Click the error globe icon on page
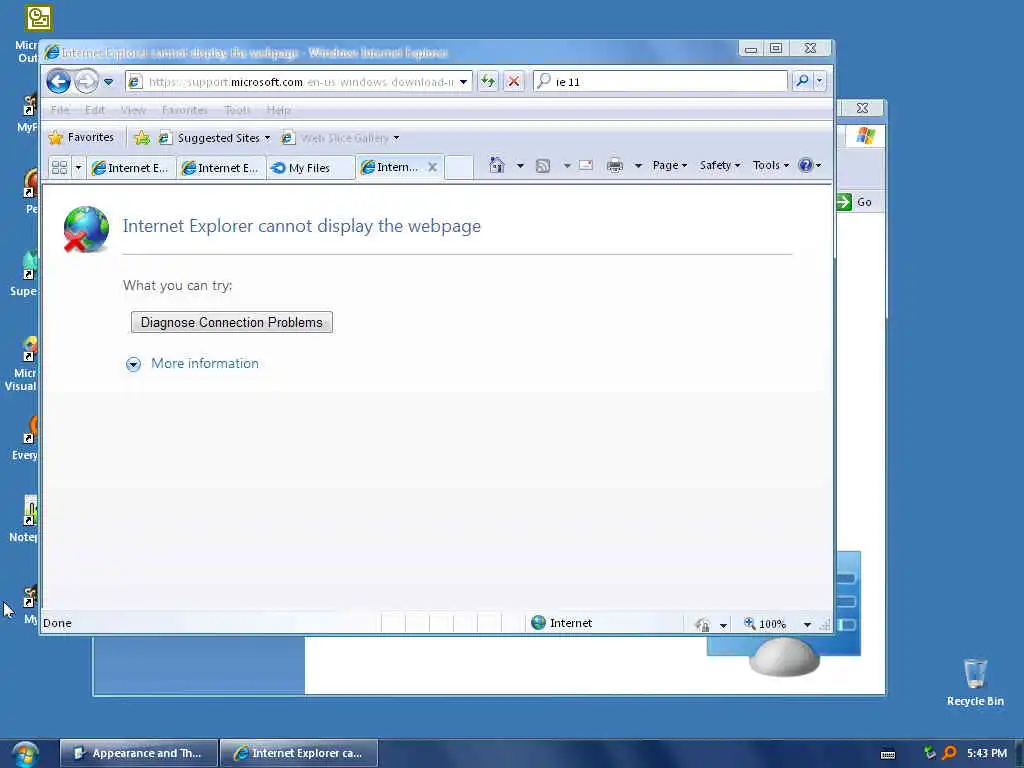 pyautogui.click(x=86, y=229)
